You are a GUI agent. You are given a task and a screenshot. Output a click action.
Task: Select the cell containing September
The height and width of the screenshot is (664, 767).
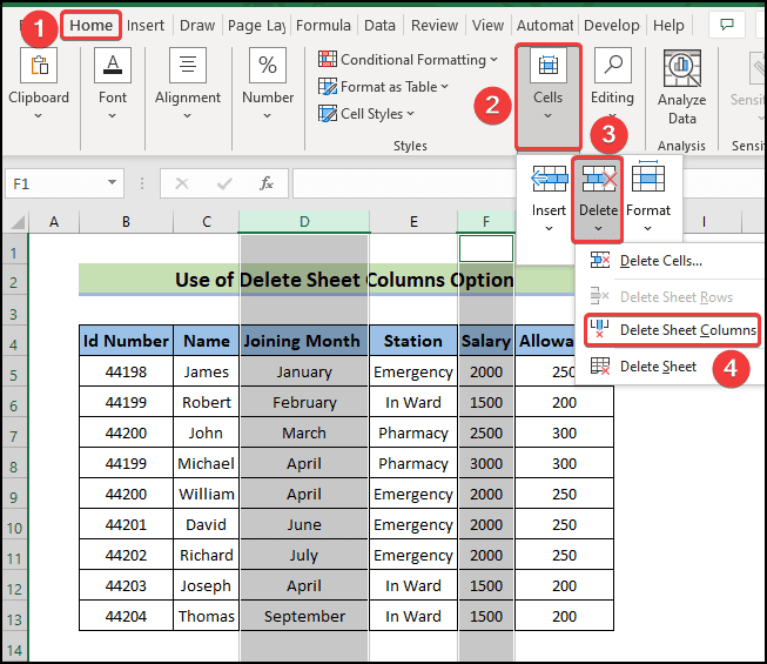pos(303,616)
